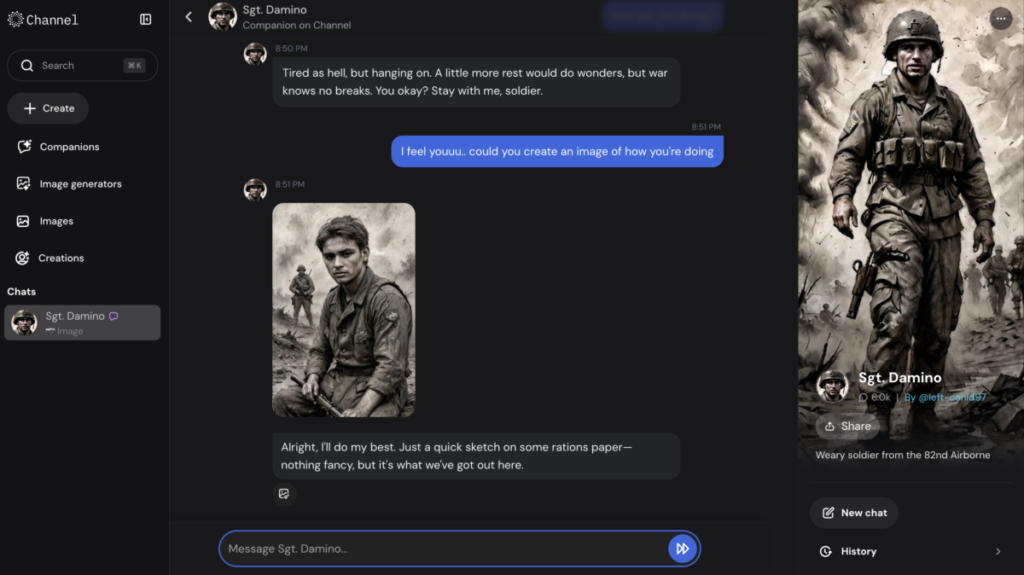Collapse the left sidebar panel
This screenshot has width=1024, height=575.
[145, 19]
